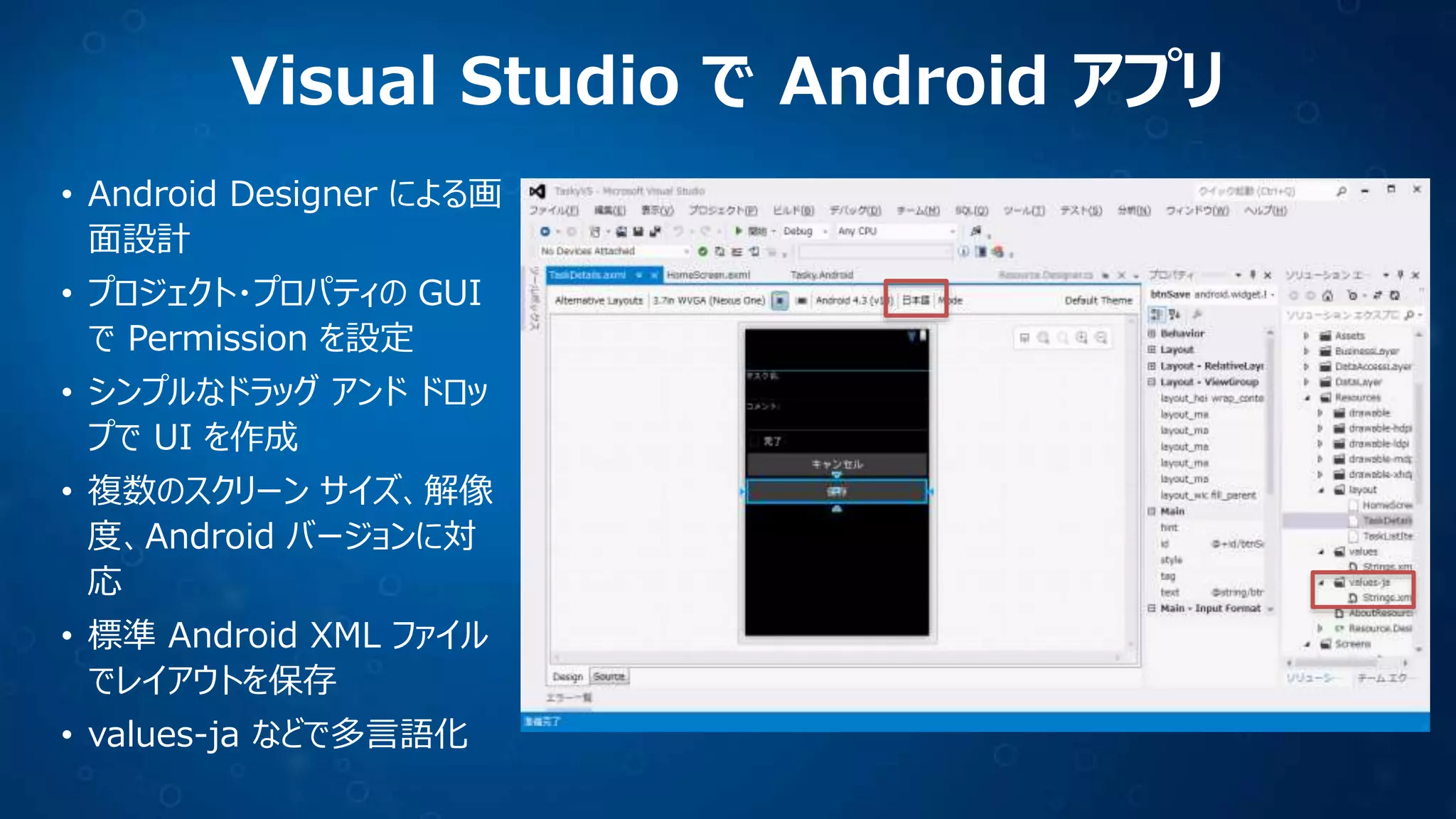The height and width of the screenshot is (819, 1456).
Task: Click the green check icon beside device selector
Action: pyautogui.click(x=702, y=251)
